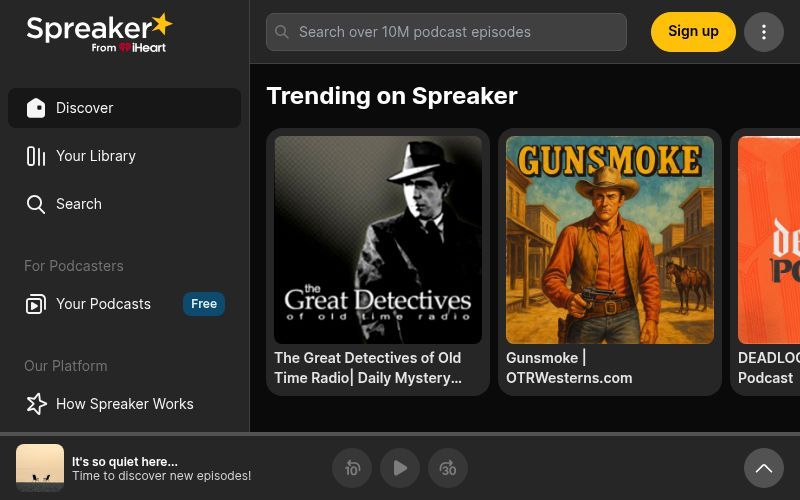Click the Free badge next to Your Podcasts

[x=204, y=304]
